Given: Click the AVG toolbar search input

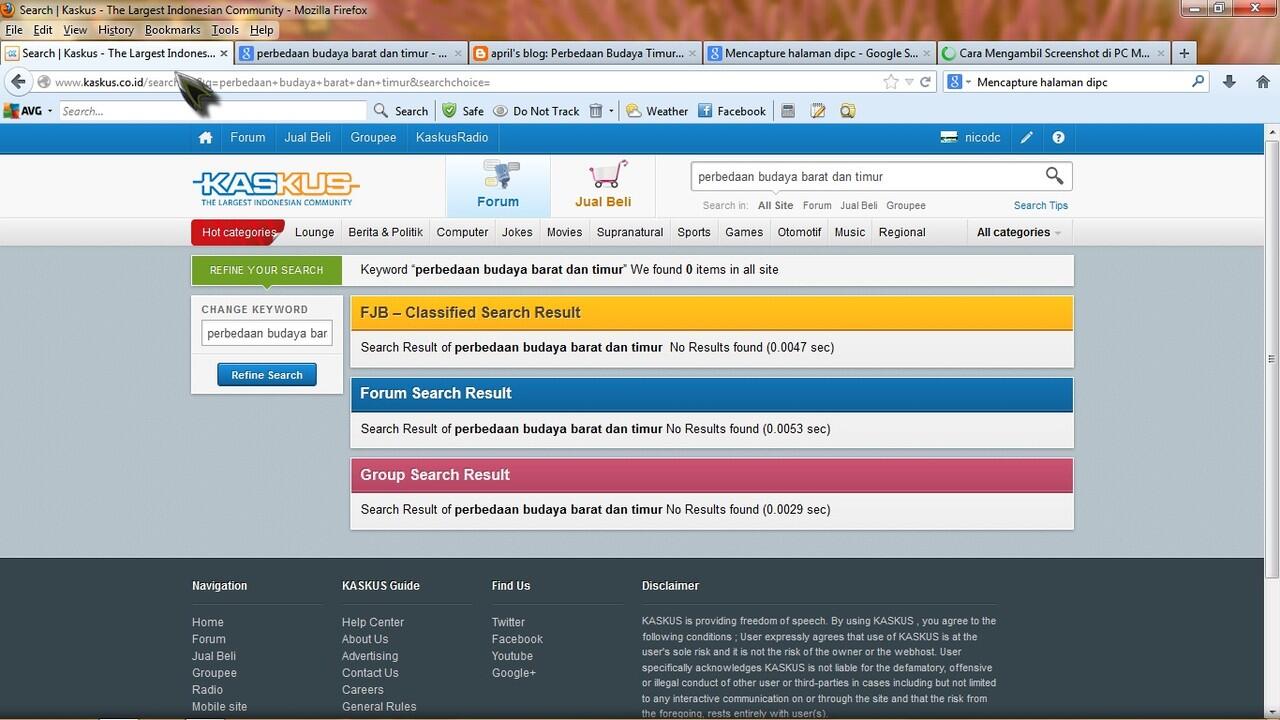Looking at the screenshot, I should [x=213, y=111].
